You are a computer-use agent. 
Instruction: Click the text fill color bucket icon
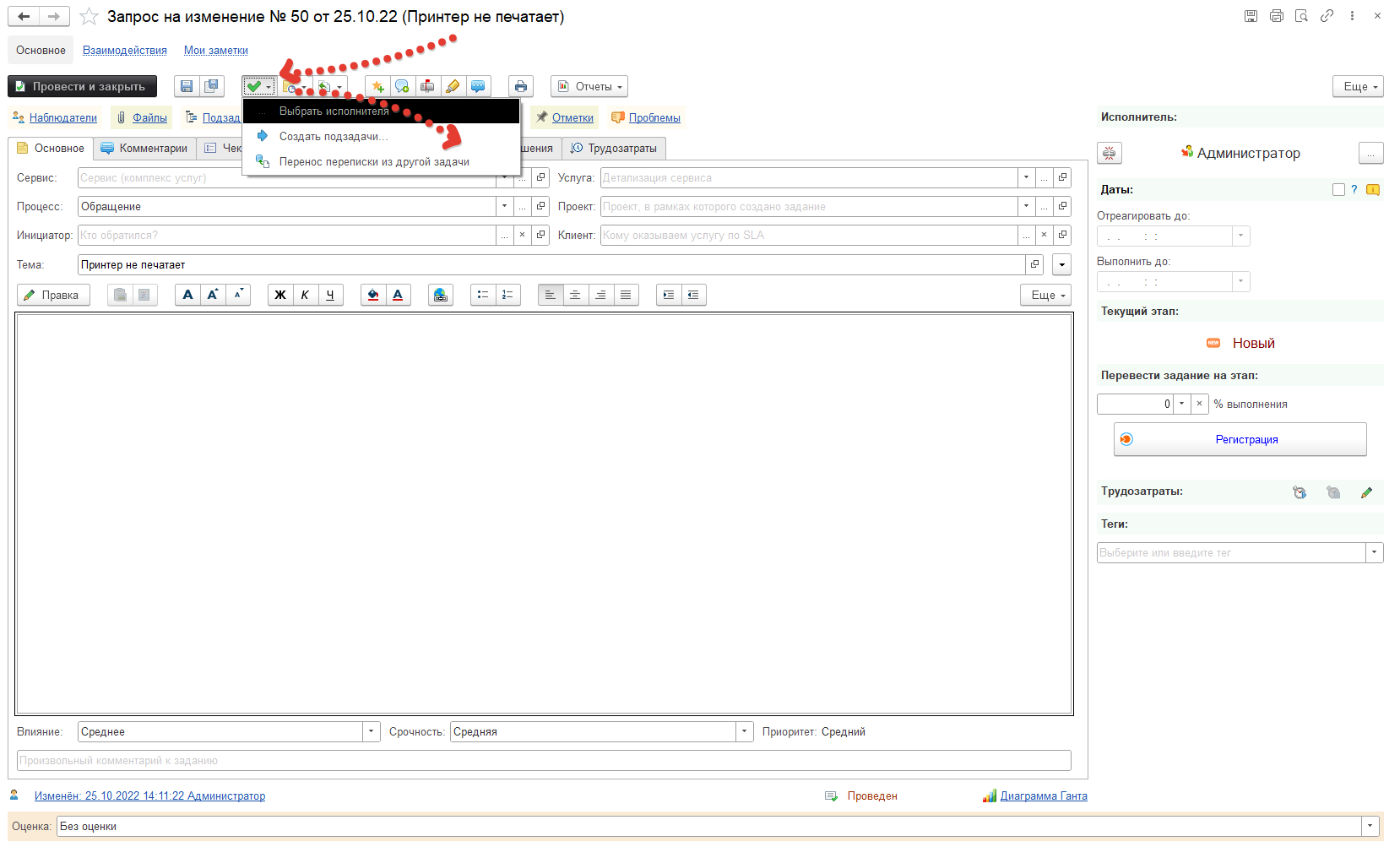point(373,295)
